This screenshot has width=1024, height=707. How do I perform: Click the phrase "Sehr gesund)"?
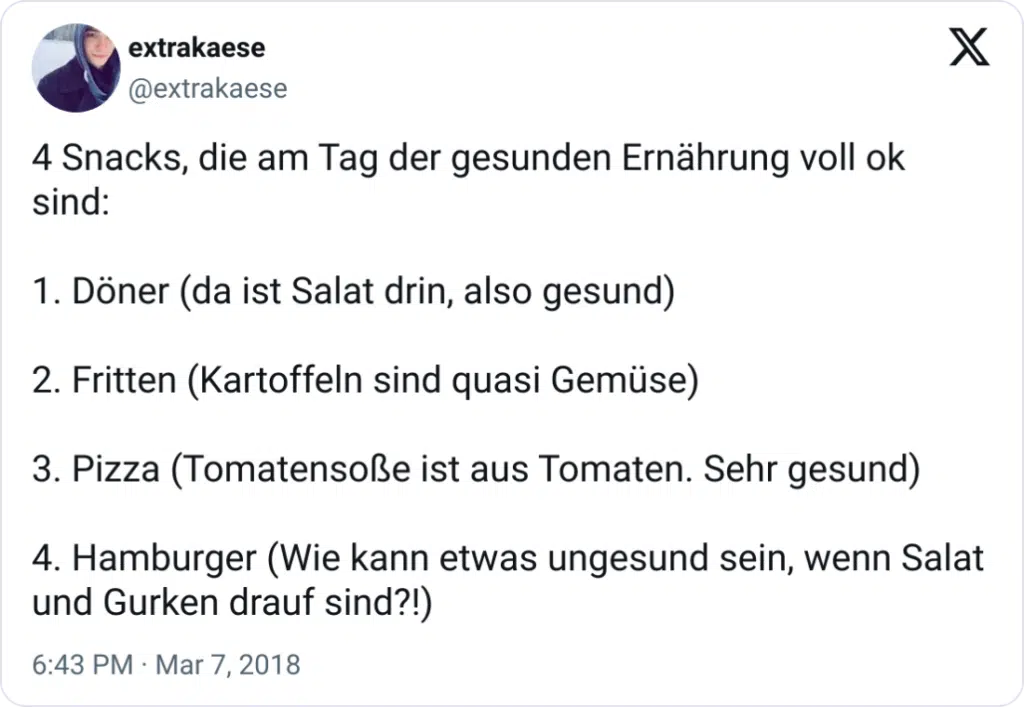point(812,470)
